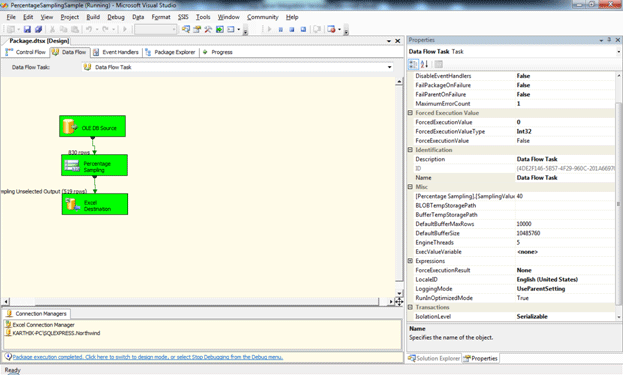Click the EngineThreads property value 5
Viewport: 623px width, 375px height.
coord(565,242)
